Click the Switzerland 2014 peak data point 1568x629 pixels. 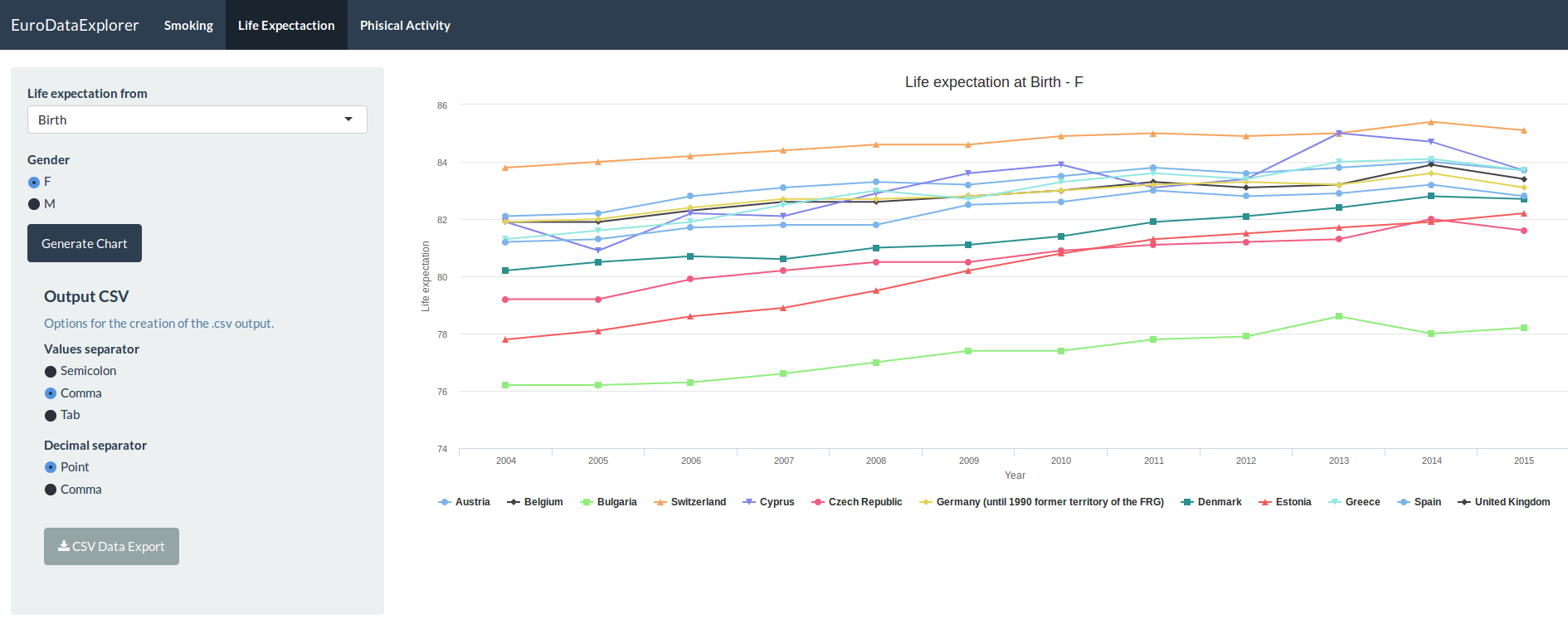pyautogui.click(x=1431, y=122)
